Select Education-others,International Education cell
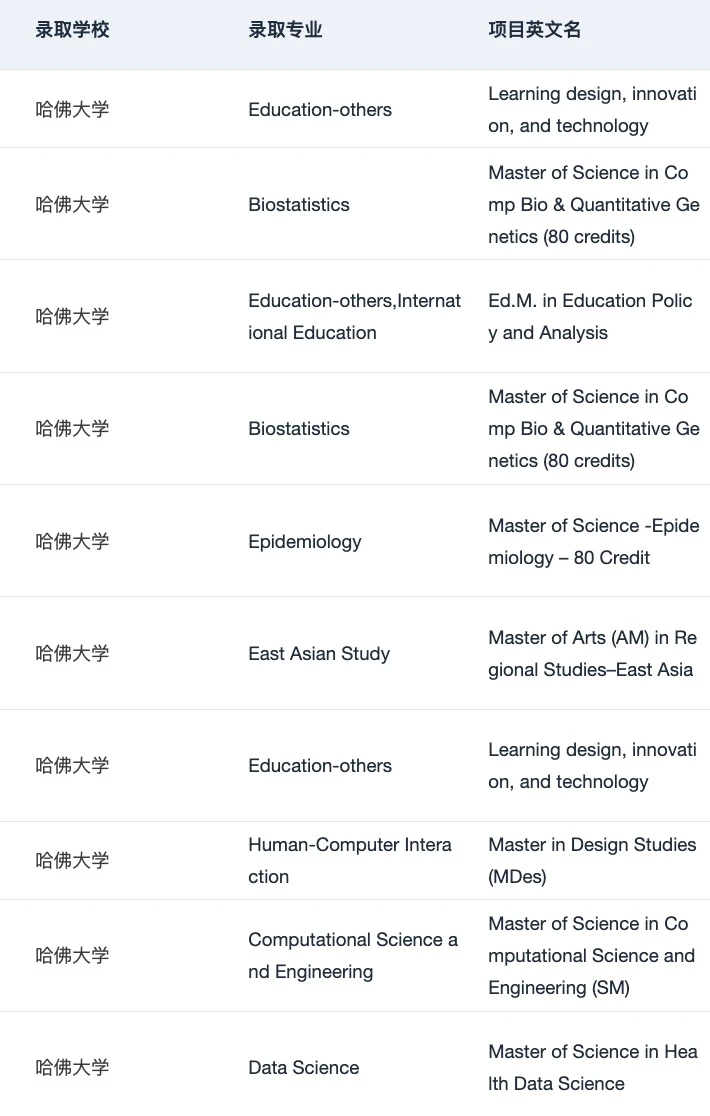The height and width of the screenshot is (1116, 710). pos(354,317)
